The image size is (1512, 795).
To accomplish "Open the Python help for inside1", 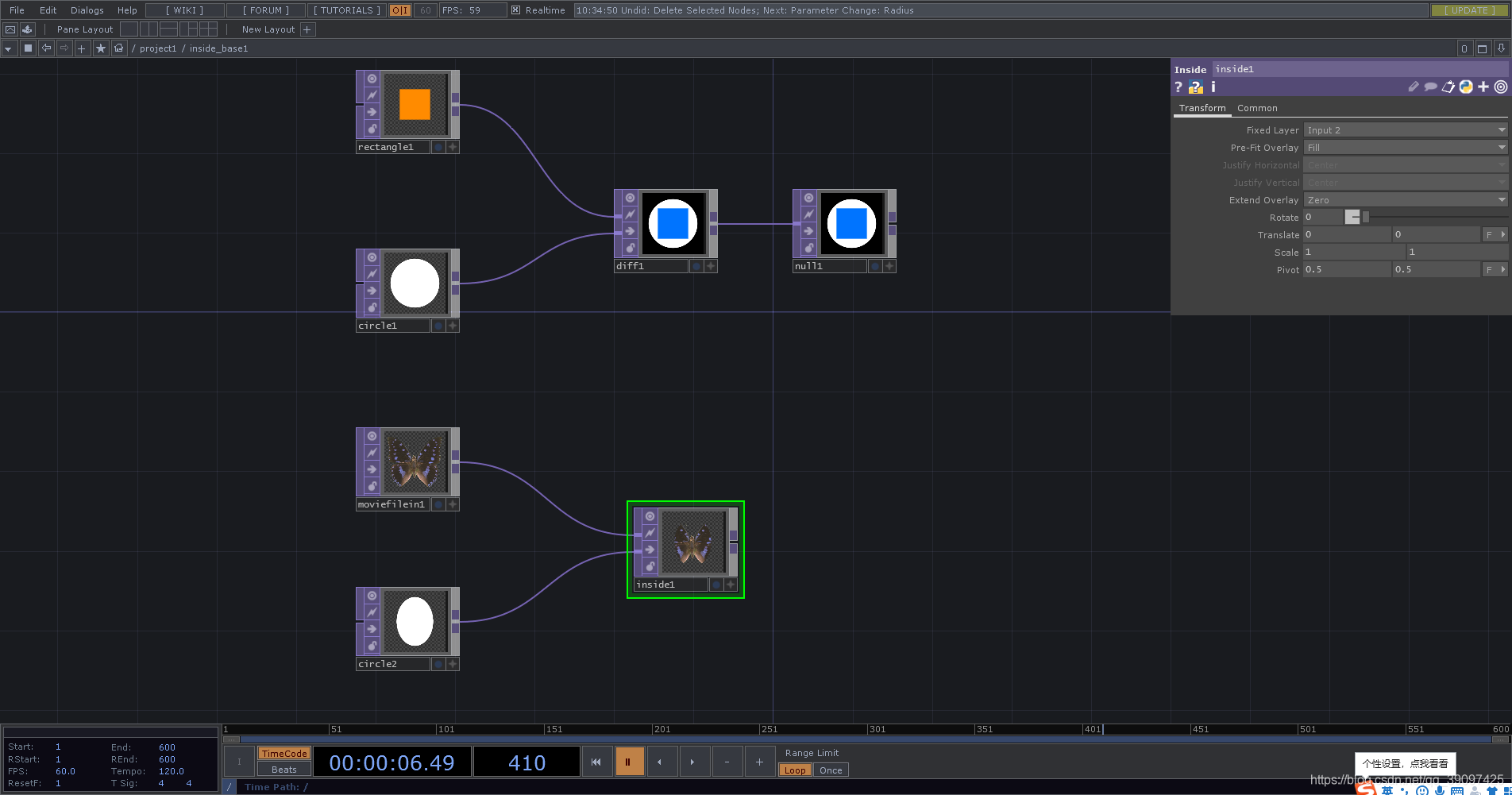I will coord(1196,87).
